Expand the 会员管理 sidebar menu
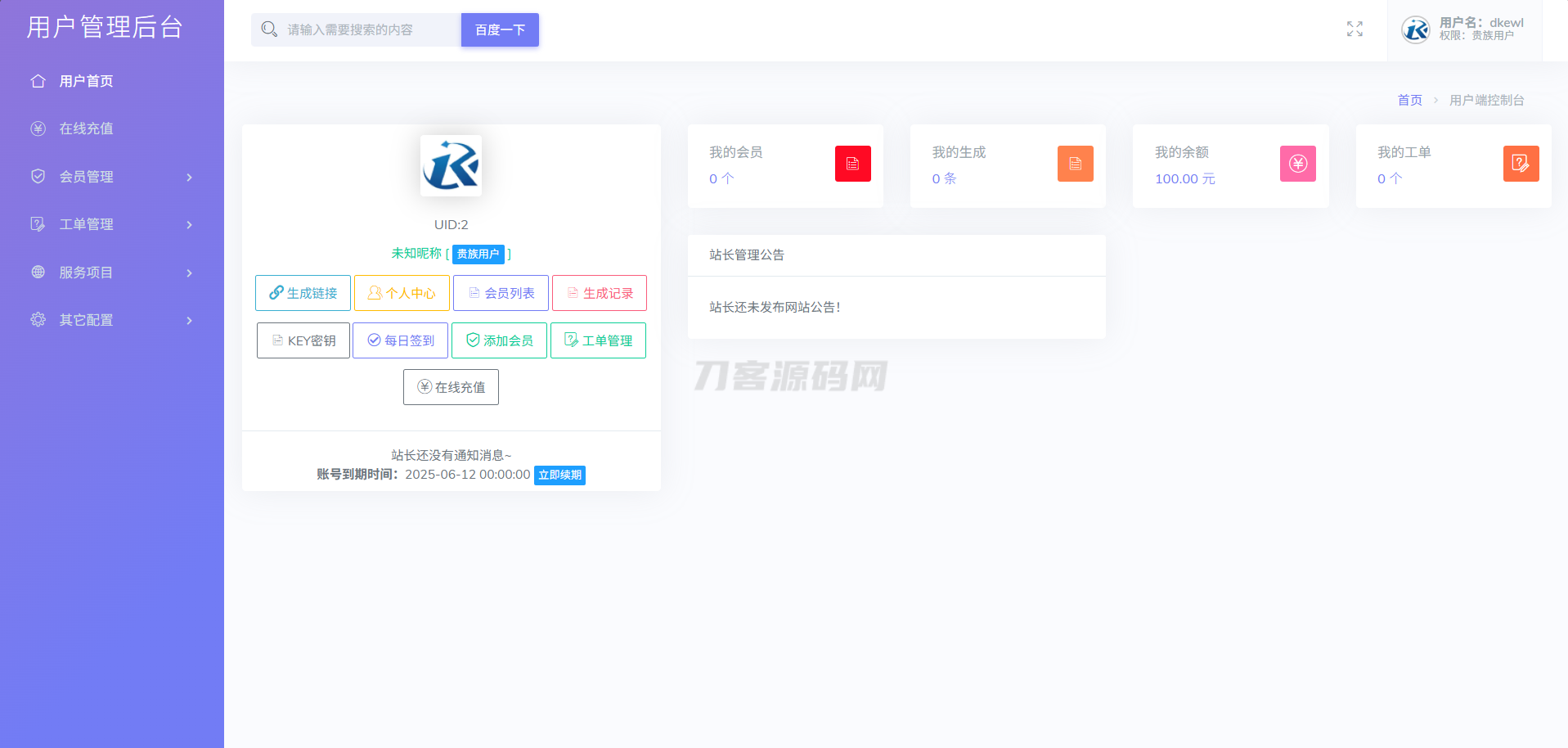Screen dimensions: 1568x748 point(112,177)
